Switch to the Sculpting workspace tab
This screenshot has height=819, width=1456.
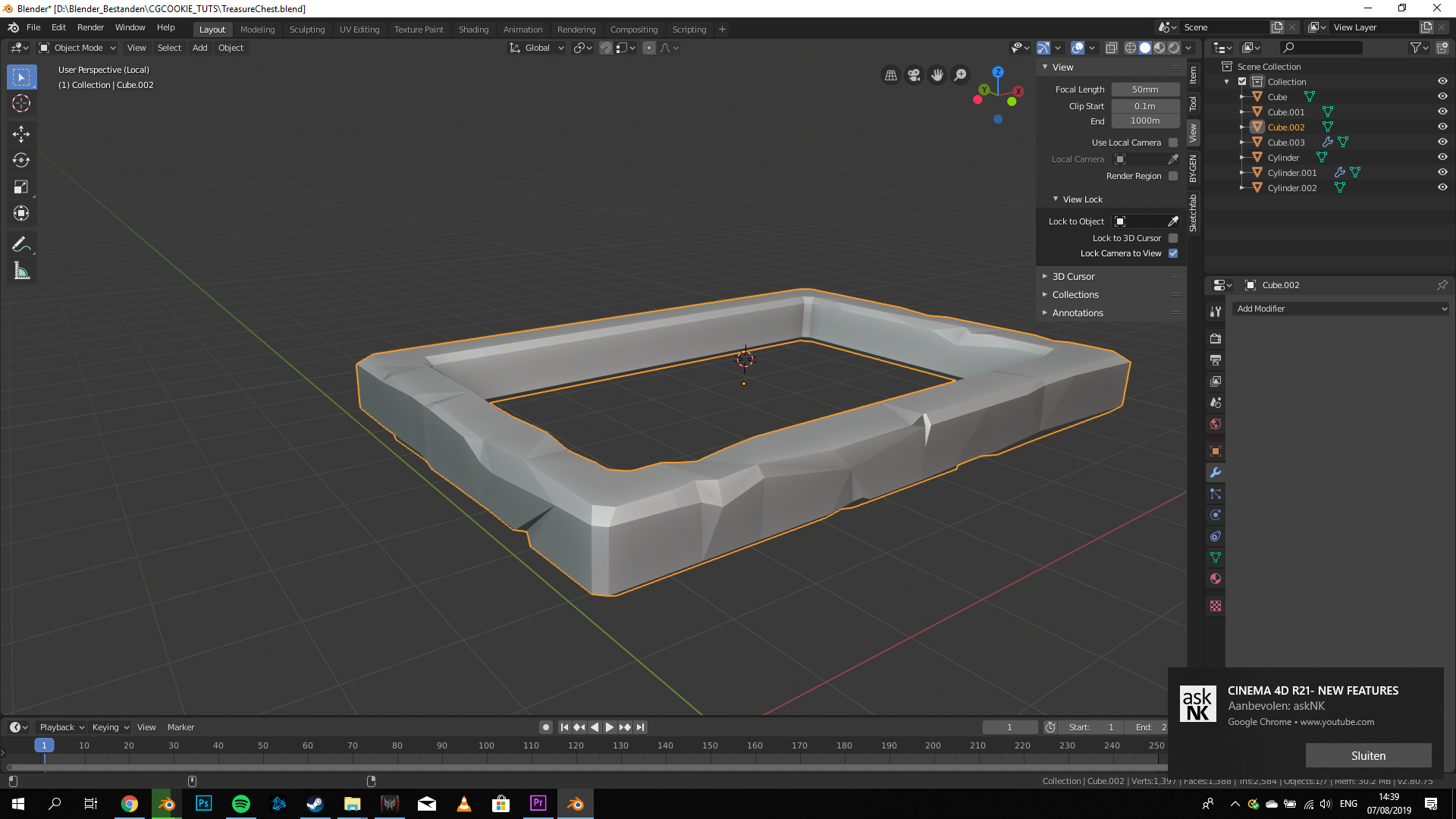(x=306, y=30)
